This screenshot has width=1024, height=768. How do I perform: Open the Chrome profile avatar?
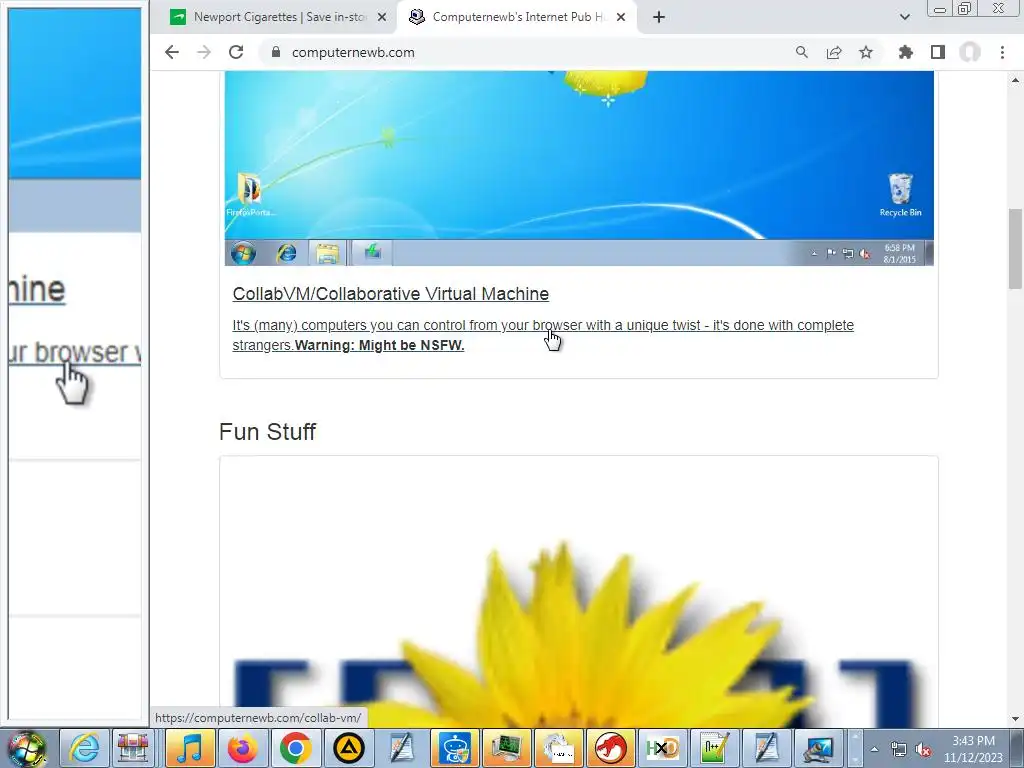970,52
